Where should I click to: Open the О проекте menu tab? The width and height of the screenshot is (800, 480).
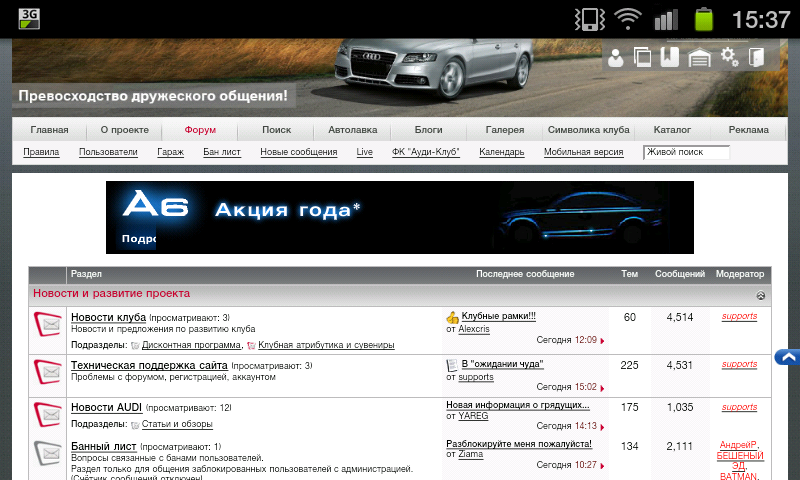(124, 130)
